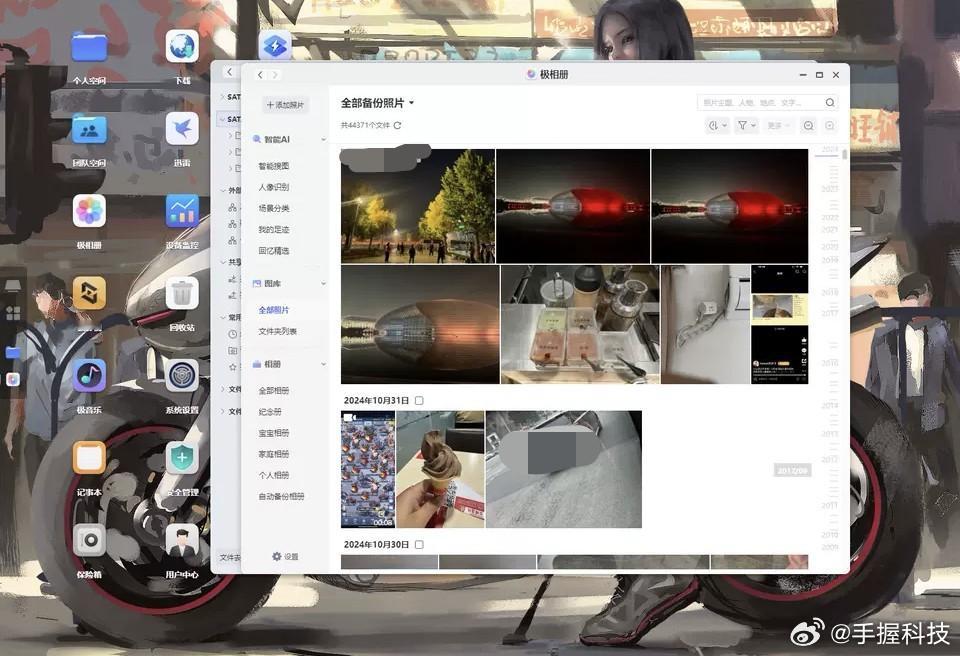Open the game video thumbnail under 2024年10月31日
This screenshot has height=656, width=960.
coord(368,469)
